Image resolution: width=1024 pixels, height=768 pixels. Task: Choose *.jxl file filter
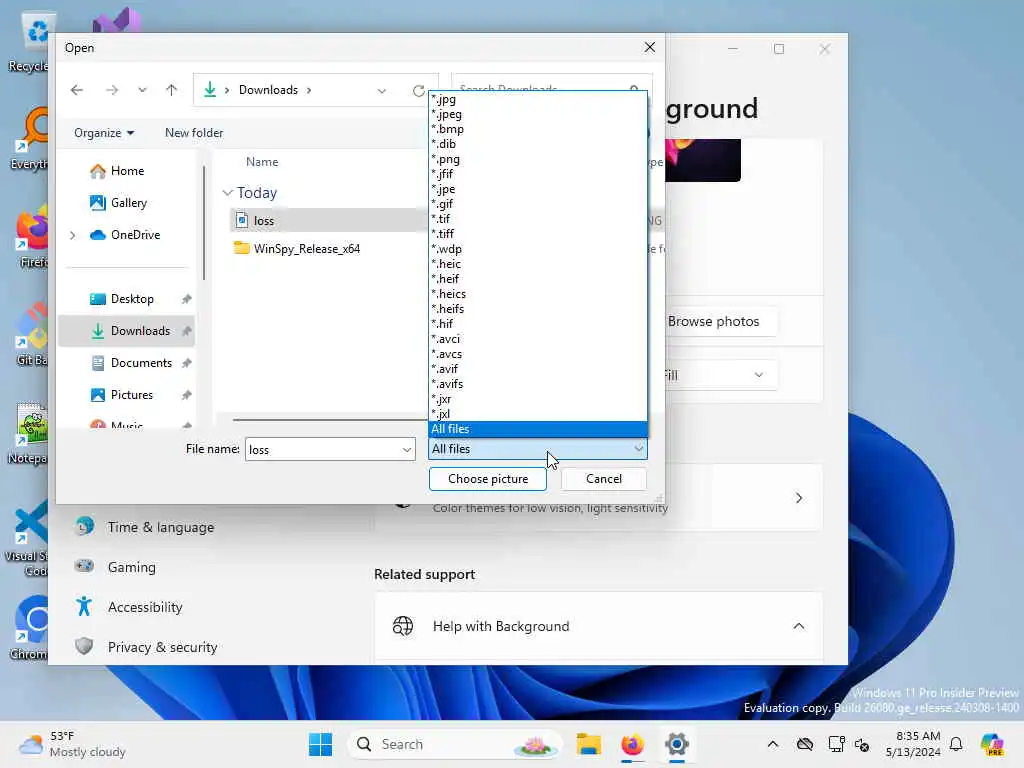(x=538, y=415)
